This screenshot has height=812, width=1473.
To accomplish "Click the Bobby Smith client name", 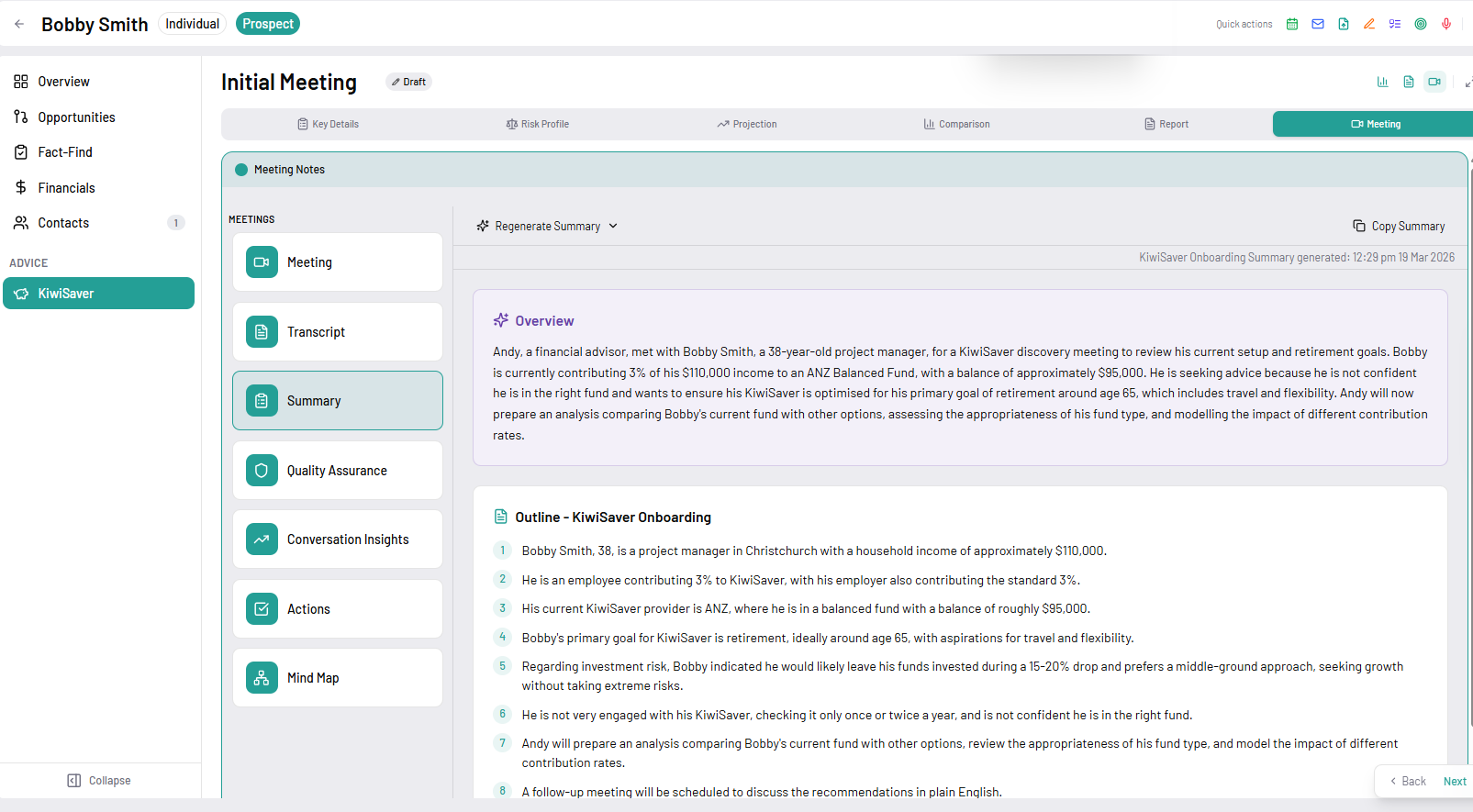I will tap(95, 25).
